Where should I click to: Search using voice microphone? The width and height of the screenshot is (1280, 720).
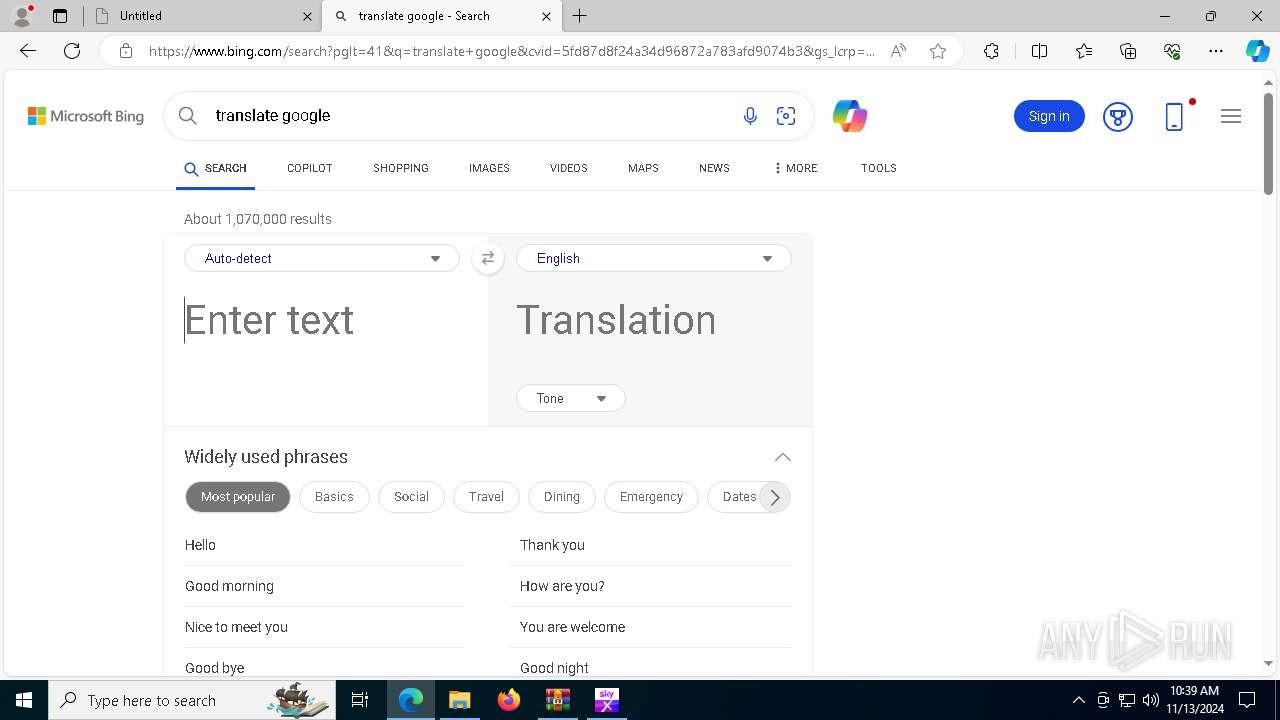pyautogui.click(x=750, y=116)
